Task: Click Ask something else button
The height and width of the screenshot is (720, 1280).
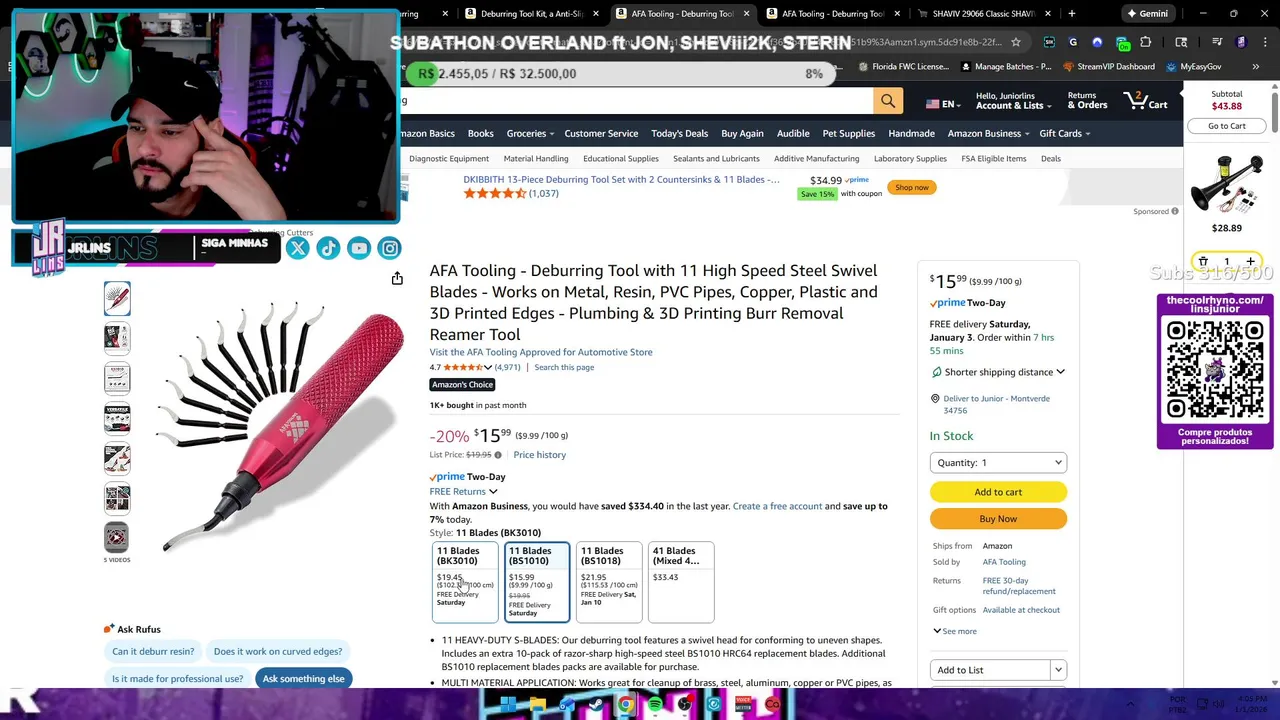Action: [303, 679]
